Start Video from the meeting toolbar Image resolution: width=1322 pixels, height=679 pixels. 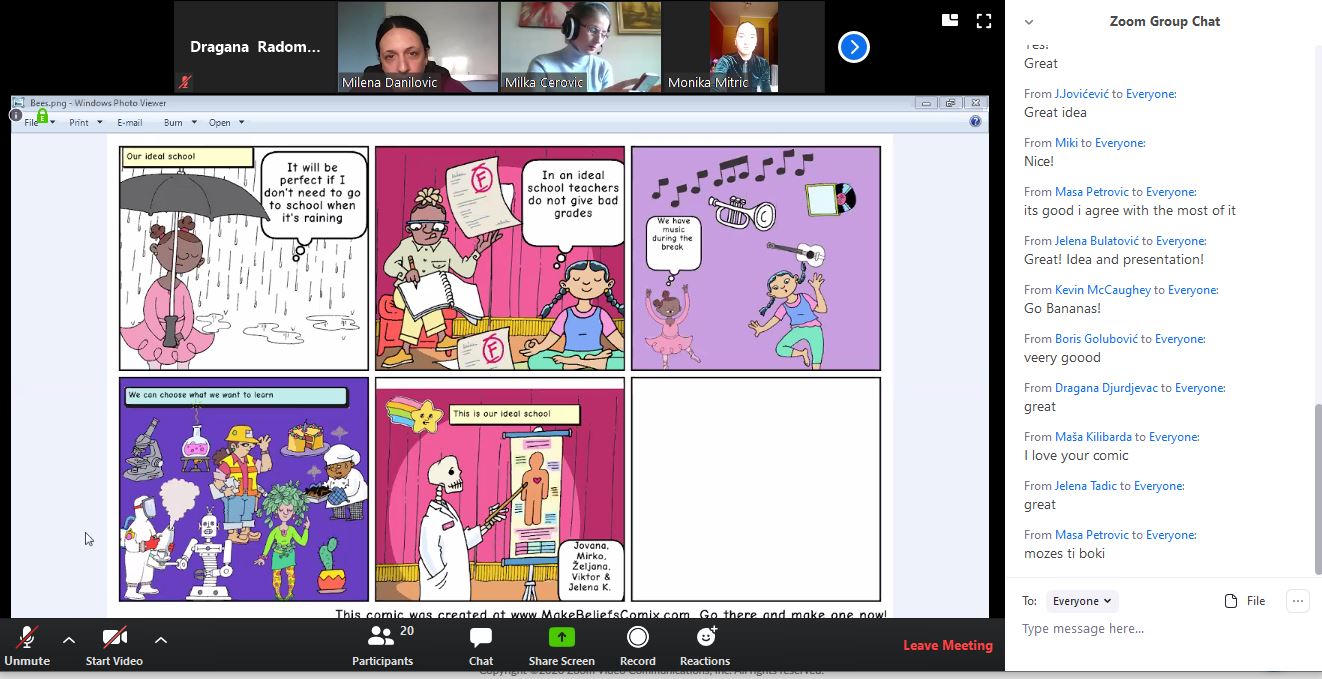point(114,638)
